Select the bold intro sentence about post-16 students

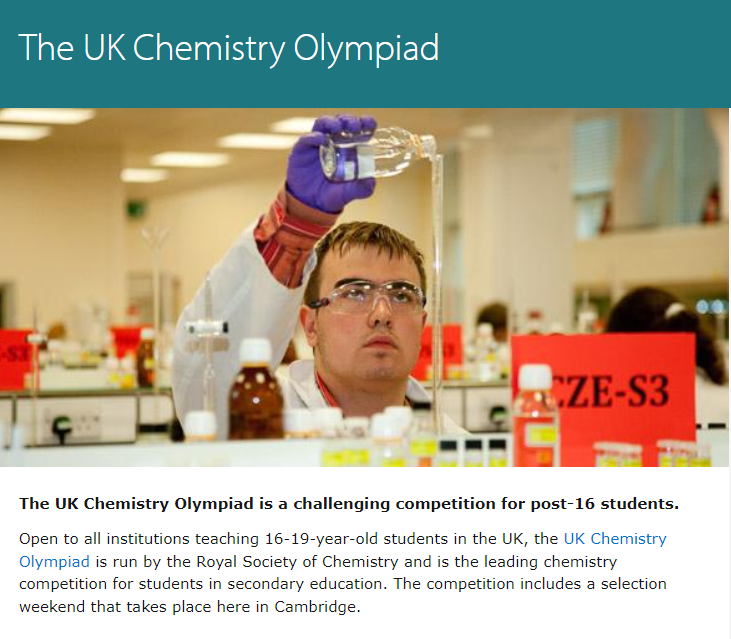[349, 502]
